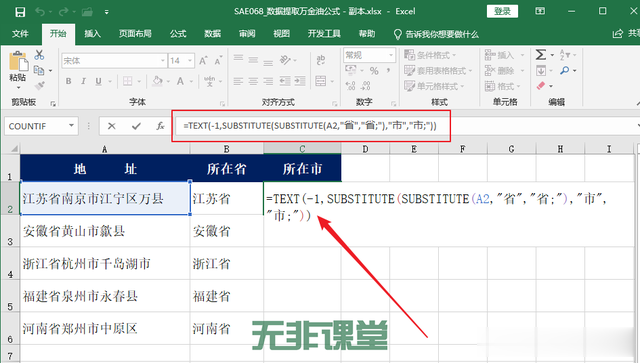This screenshot has height=363, width=640.
Task: Switch to the 开发工具 ribbon tab
Action: pos(324,33)
